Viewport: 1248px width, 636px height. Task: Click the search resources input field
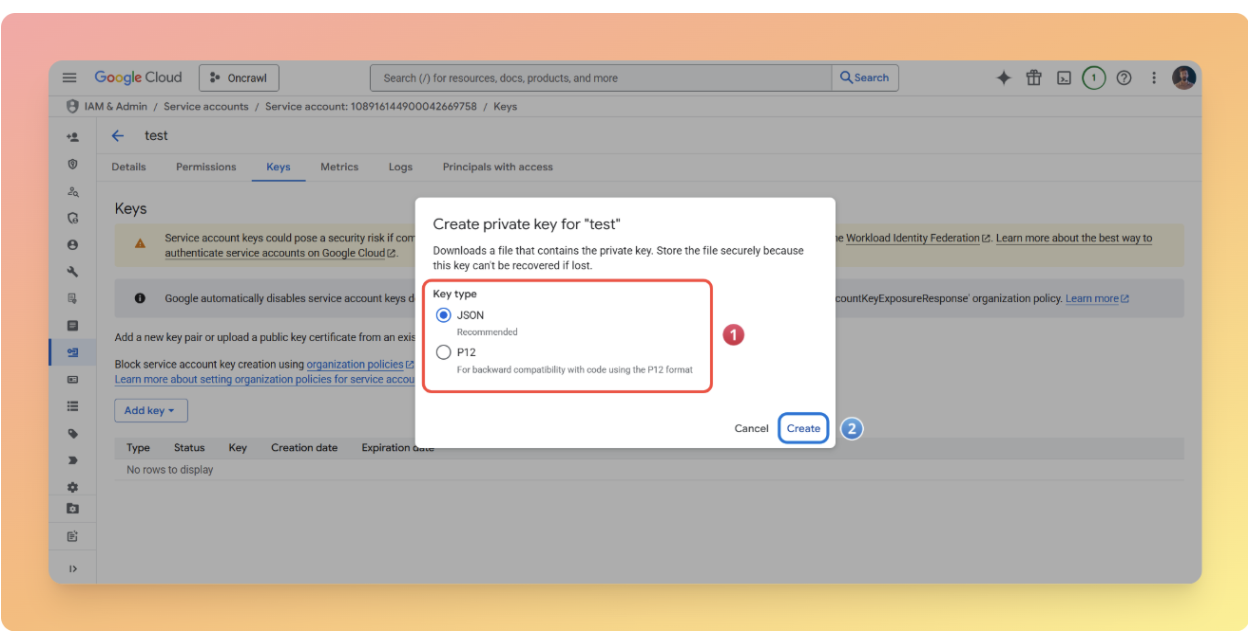(x=600, y=77)
